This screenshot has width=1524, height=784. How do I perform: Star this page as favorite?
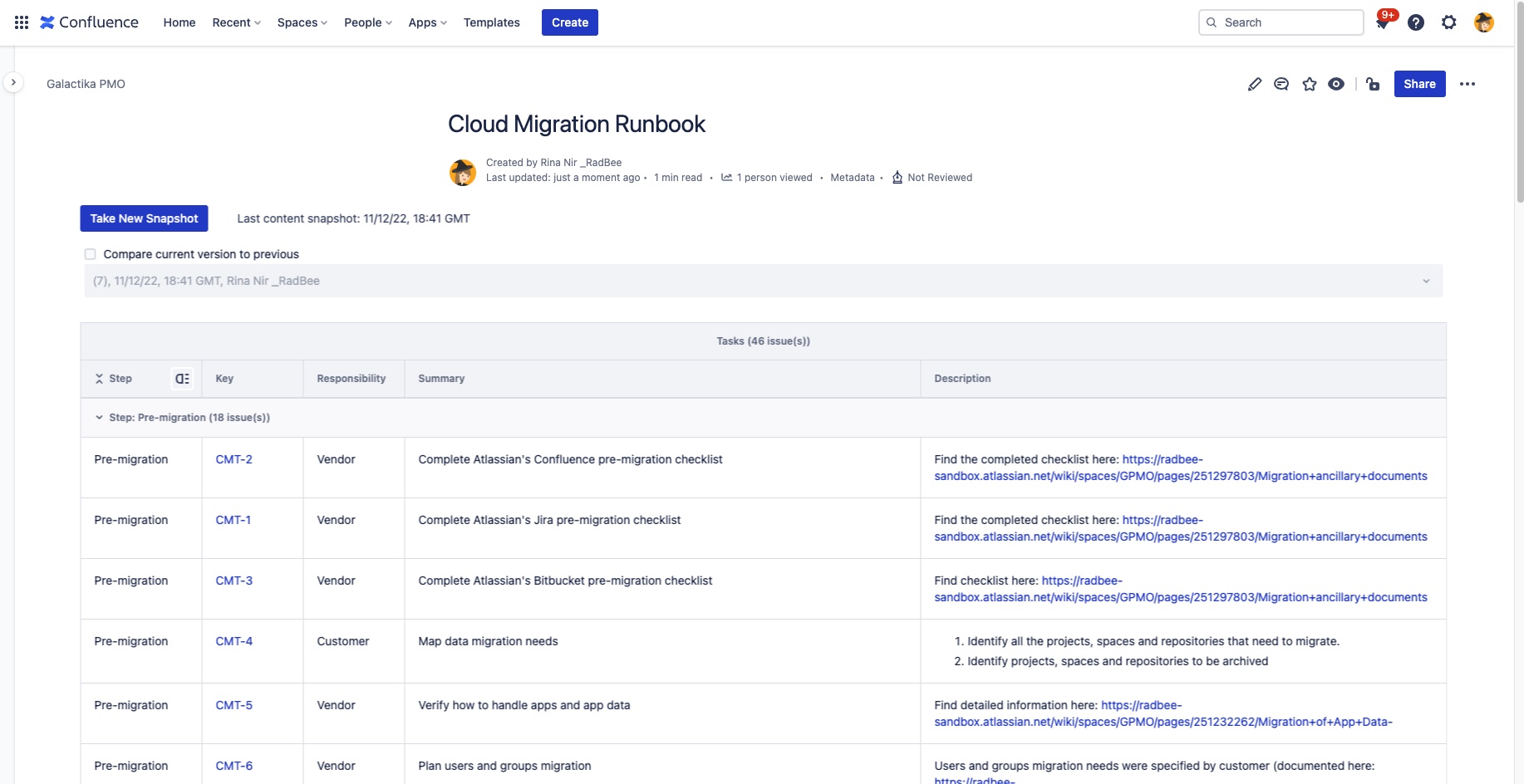point(1310,84)
